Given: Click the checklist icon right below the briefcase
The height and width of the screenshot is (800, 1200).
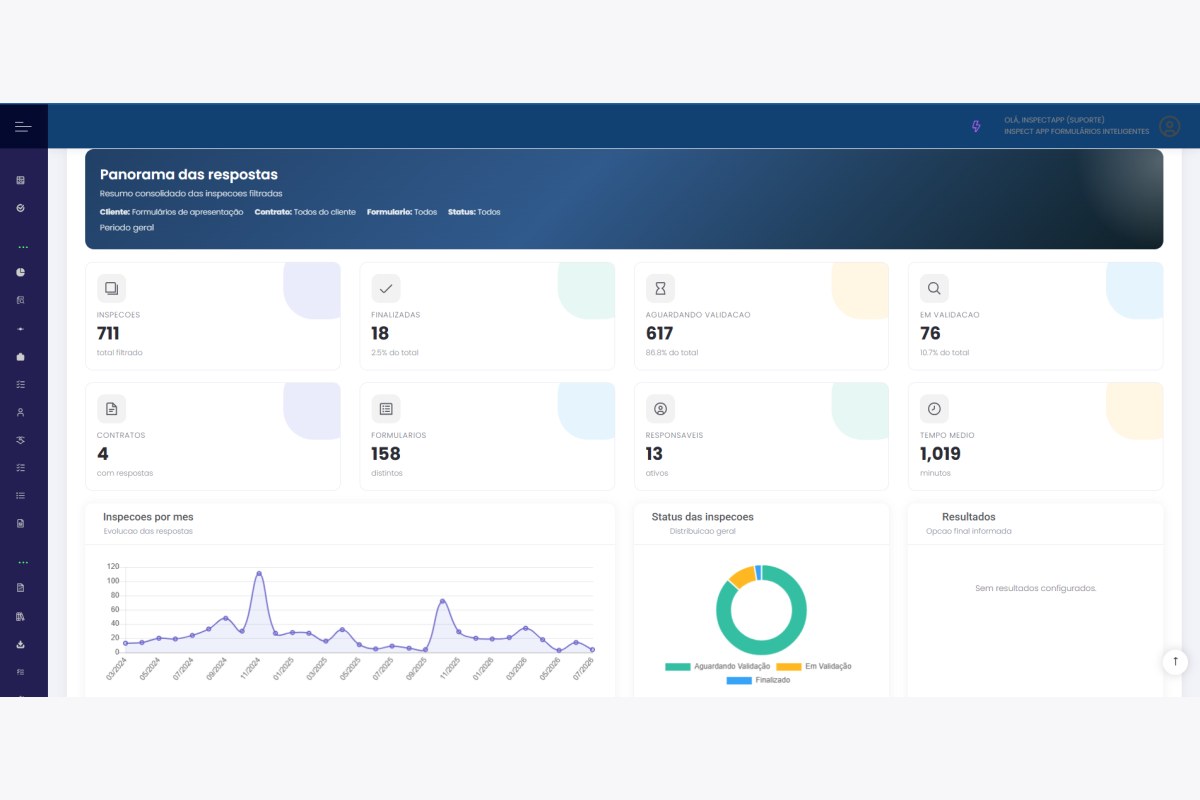Looking at the screenshot, I should (21, 384).
